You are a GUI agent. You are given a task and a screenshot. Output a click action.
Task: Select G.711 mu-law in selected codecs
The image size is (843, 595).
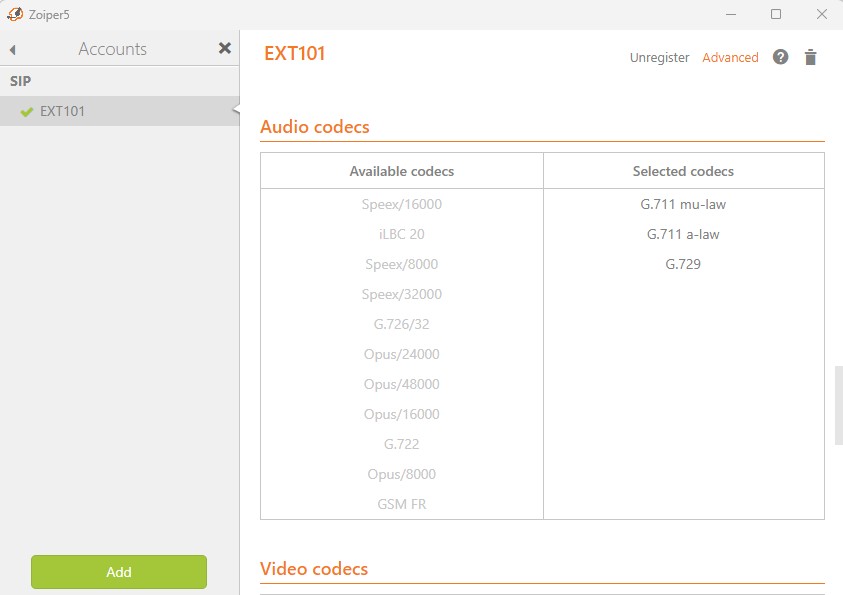tap(683, 204)
